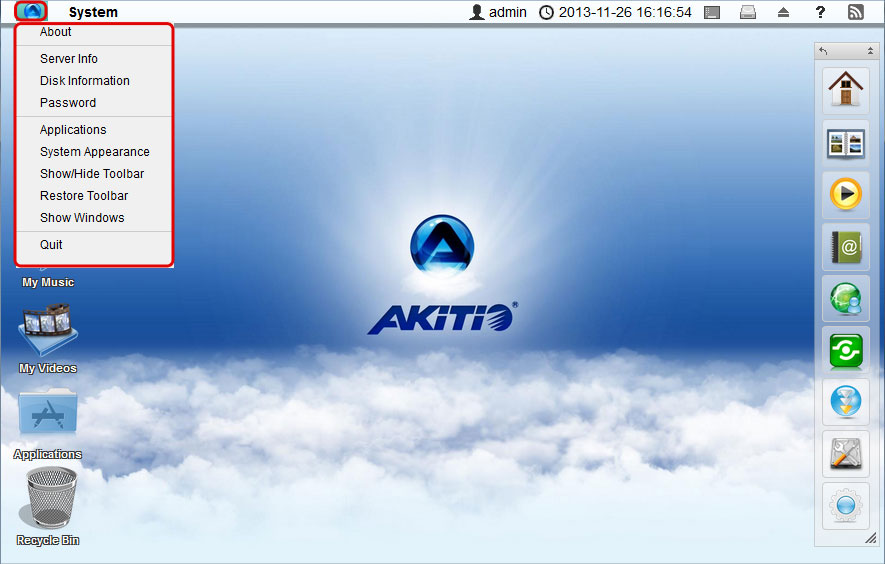Select Show Windows menu item

pyautogui.click(x=82, y=218)
